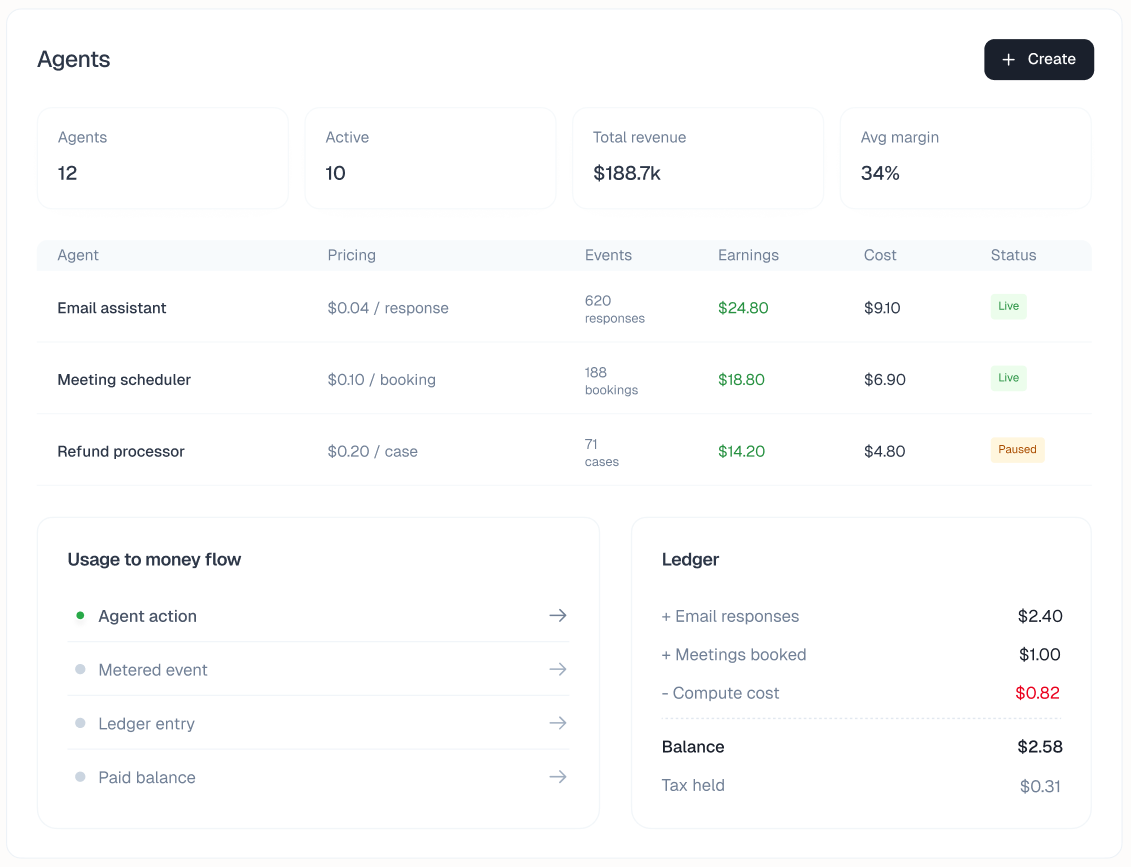1131x867 pixels.
Task: Toggle the Live badge on Email assistant
Action: (1008, 306)
